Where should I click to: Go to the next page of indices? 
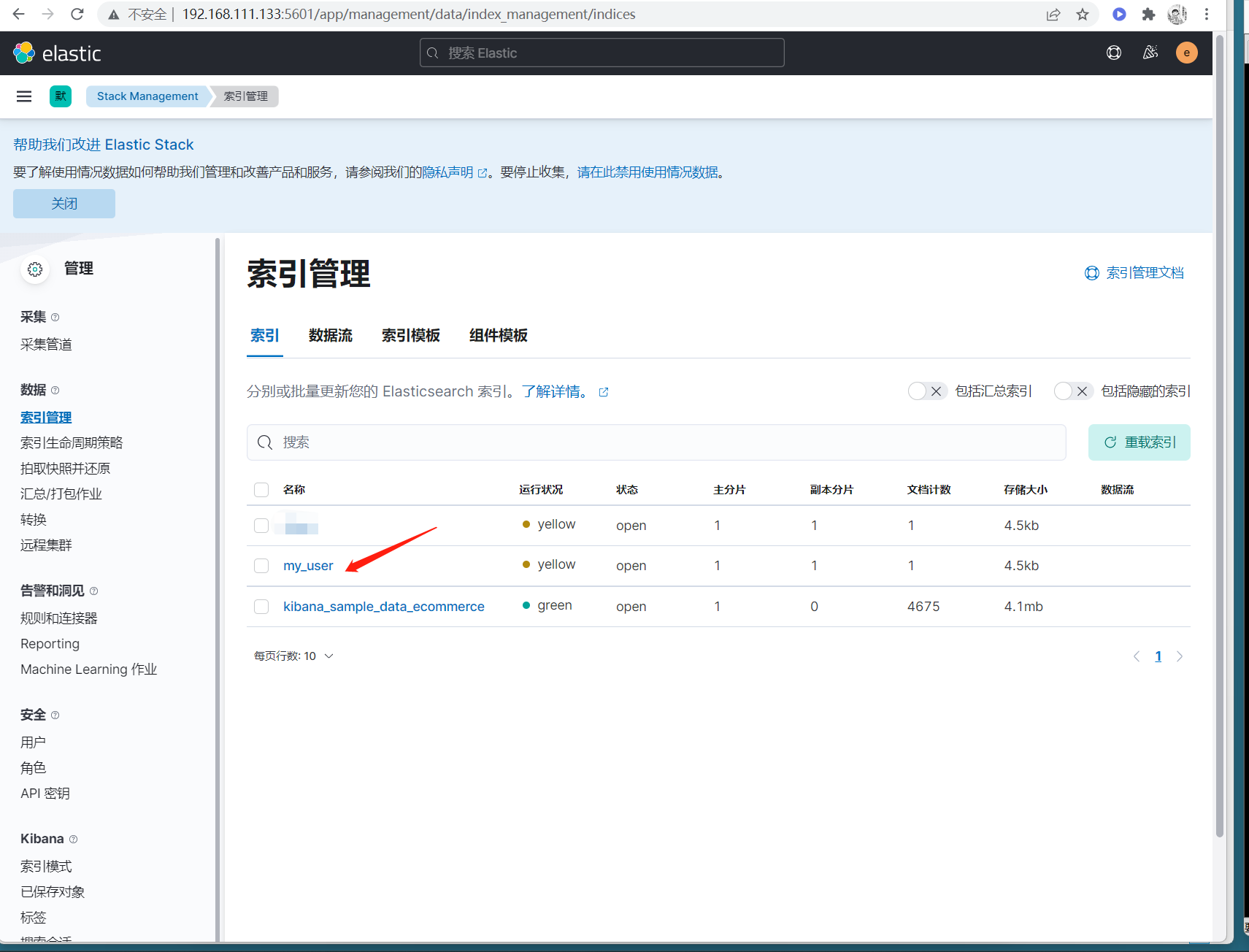(1180, 656)
